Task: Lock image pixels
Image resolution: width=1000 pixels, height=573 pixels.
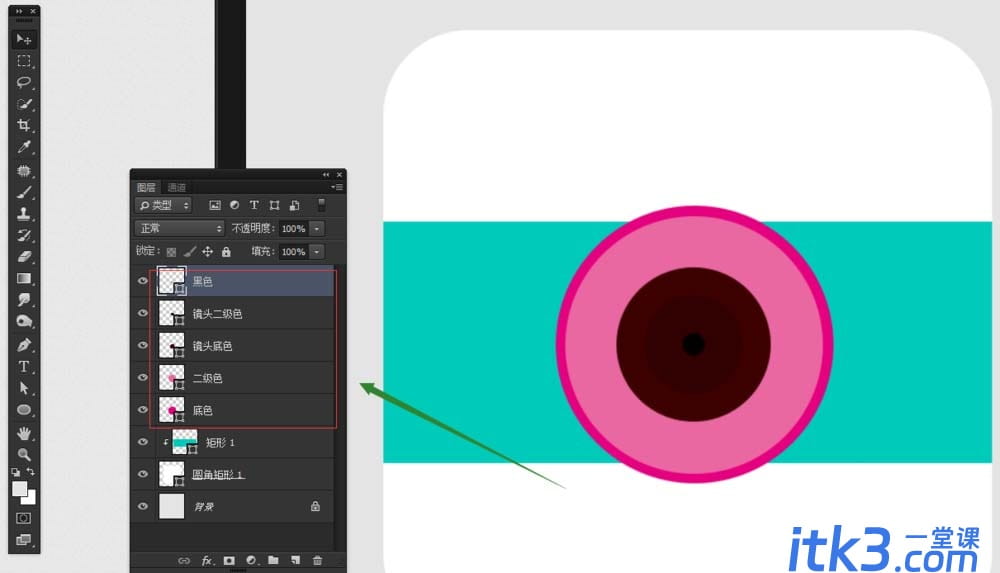Action: pyautogui.click(x=189, y=252)
